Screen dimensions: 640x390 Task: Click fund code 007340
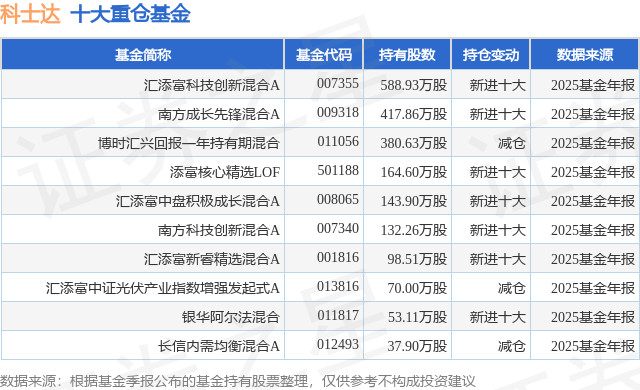pyautogui.click(x=338, y=228)
